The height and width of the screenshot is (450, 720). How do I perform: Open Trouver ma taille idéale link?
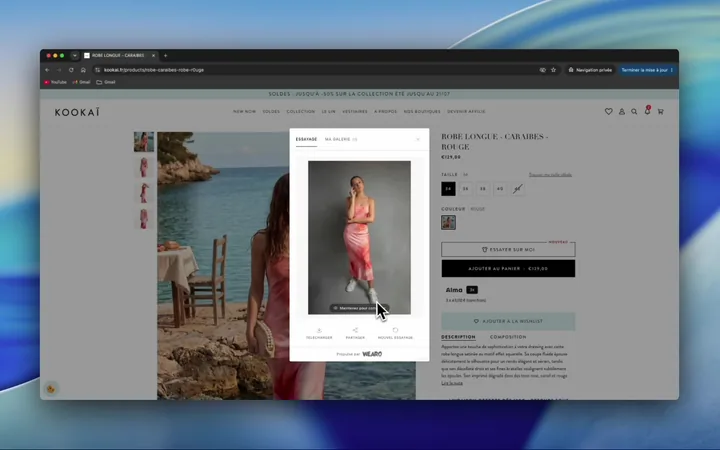[x=550, y=175]
